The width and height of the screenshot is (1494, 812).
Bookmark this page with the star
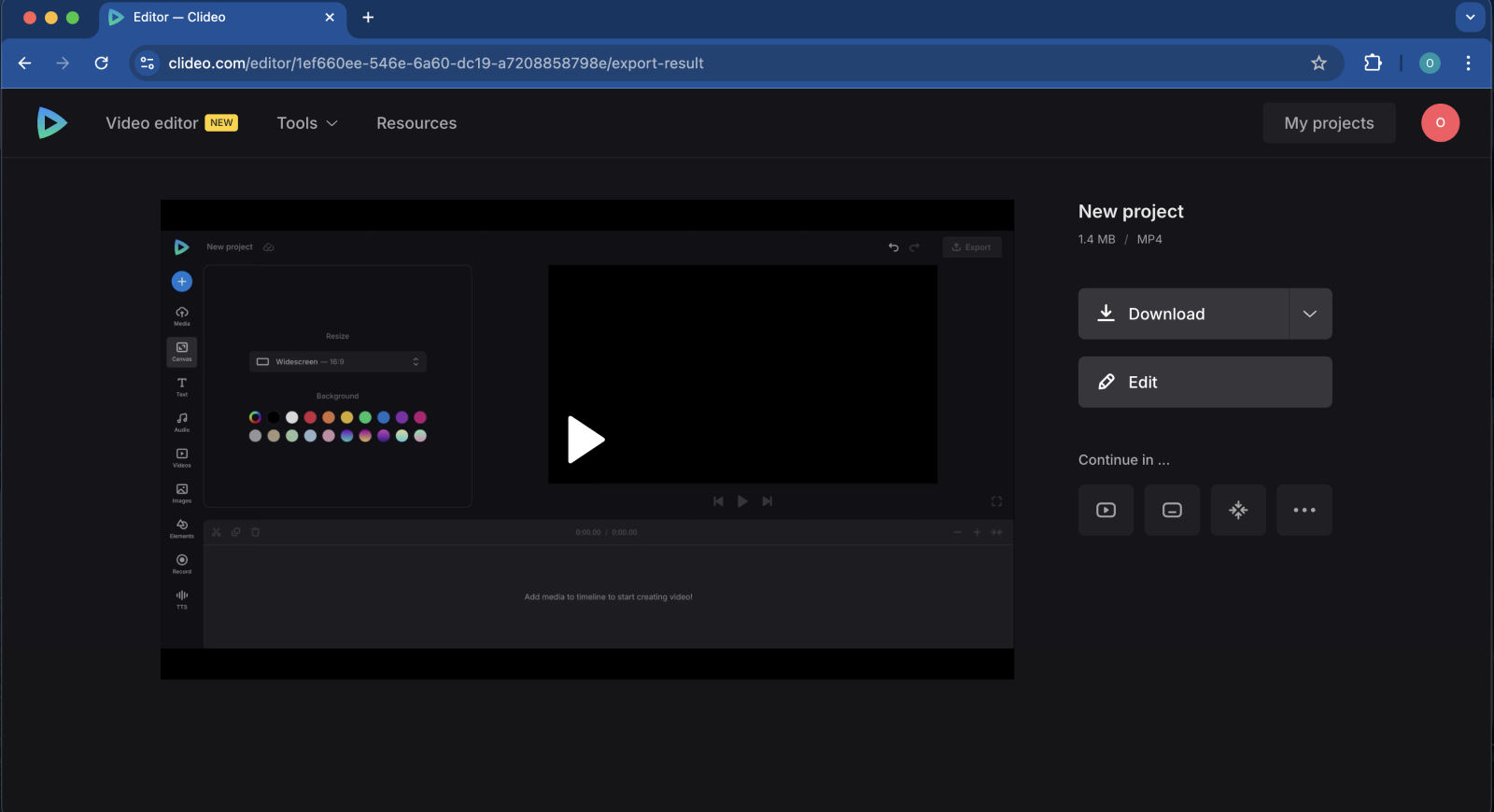click(x=1318, y=63)
